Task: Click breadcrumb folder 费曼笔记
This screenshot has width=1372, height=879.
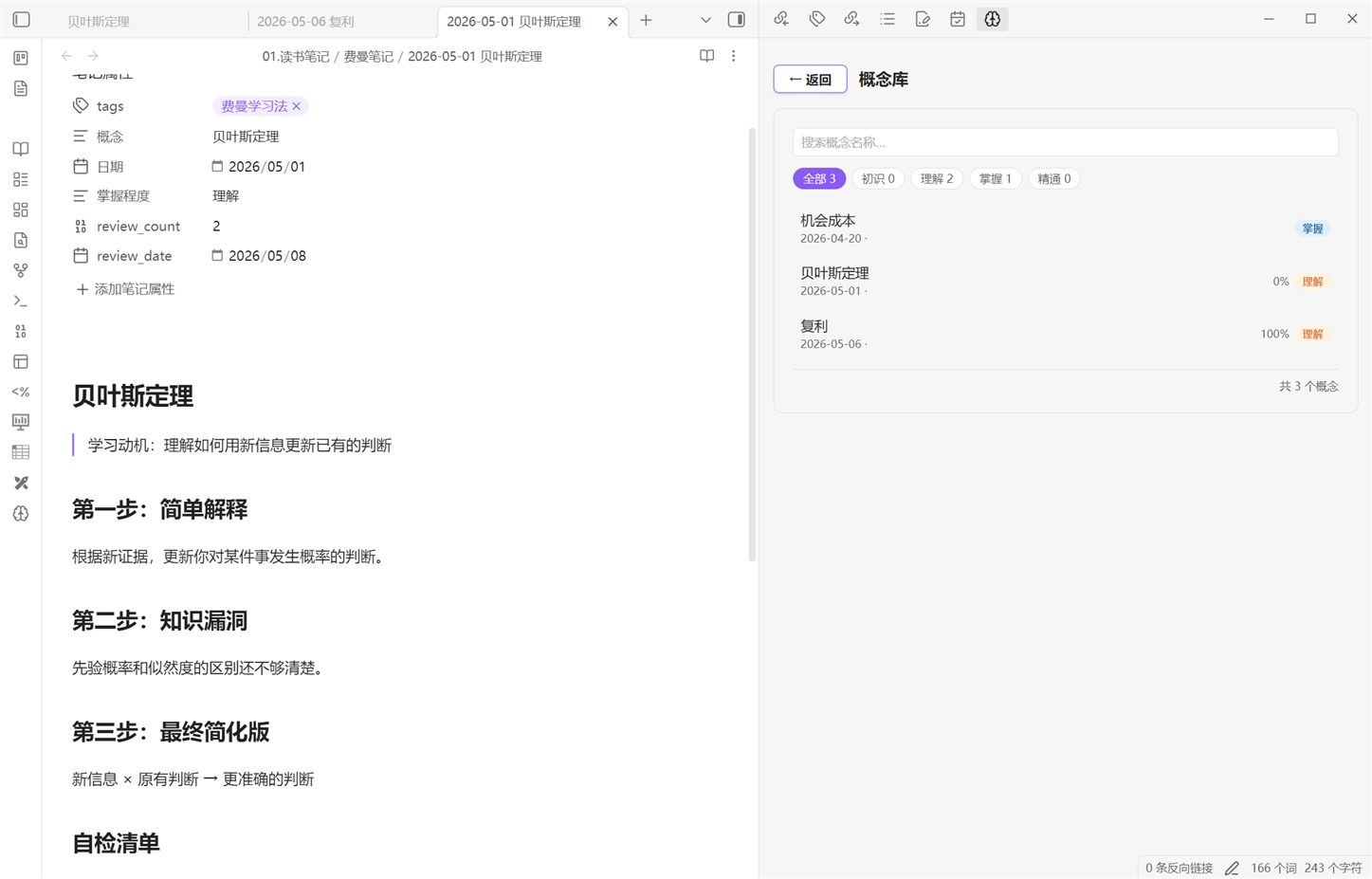Action: [x=368, y=57]
